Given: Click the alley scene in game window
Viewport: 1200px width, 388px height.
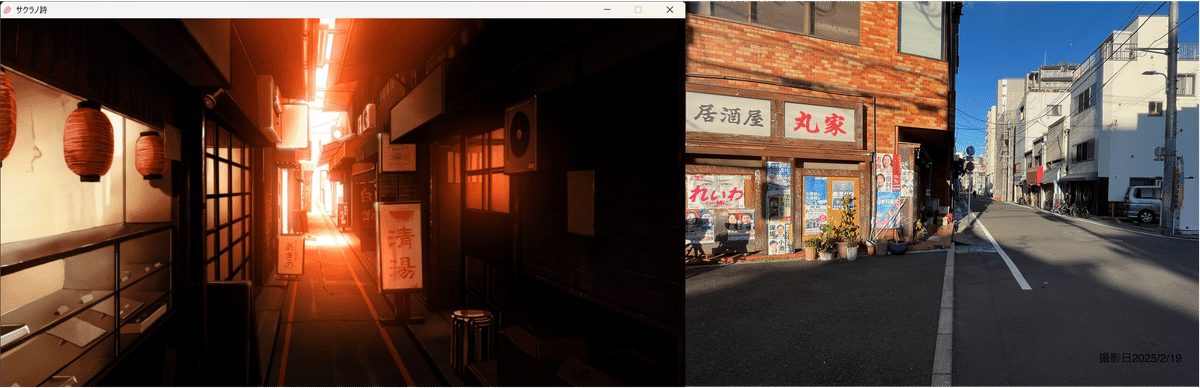Looking at the screenshot, I should click(x=342, y=203).
